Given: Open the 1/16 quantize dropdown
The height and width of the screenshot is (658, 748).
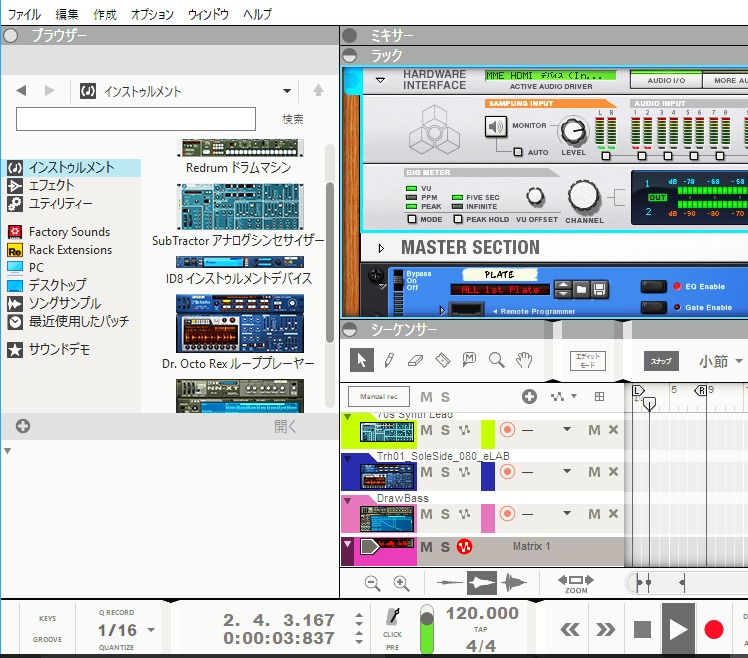Looking at the screenshot, I should (x=151, y=630).
